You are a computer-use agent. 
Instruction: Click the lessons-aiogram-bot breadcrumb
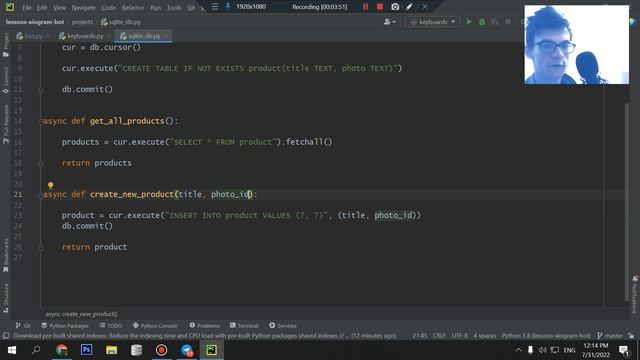pyautogui.click(x=35, y=22)
